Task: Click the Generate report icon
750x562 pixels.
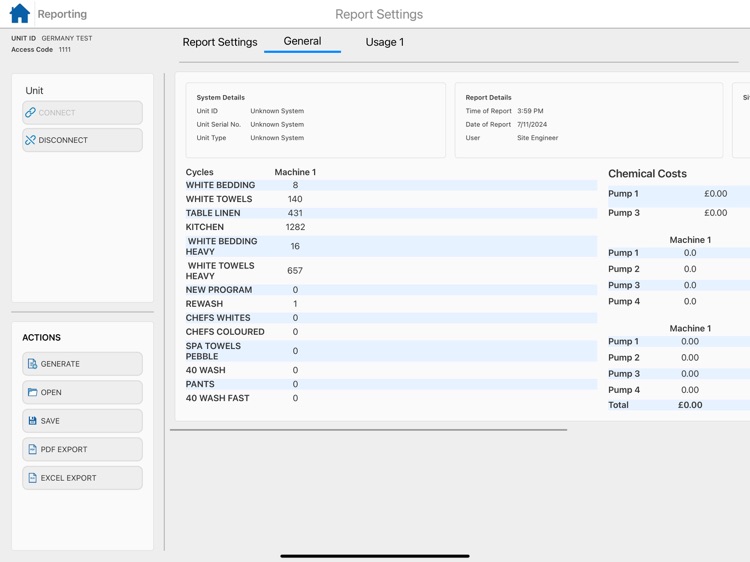Action: pos(32,364)
